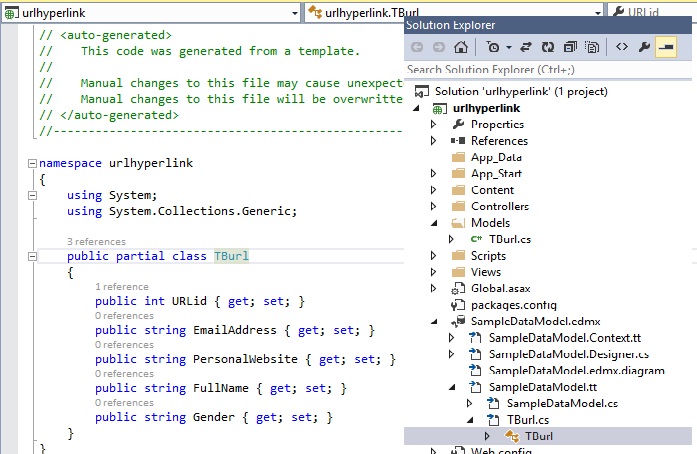The image size is (697, 454).
Task: Expand the Content folder
Action: tap(433, 190)
